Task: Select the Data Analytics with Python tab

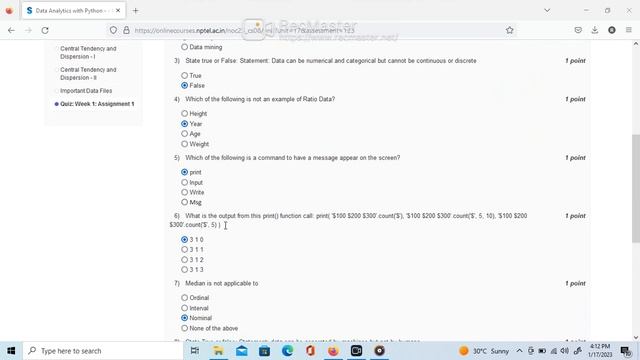Action: coord(73,11)
